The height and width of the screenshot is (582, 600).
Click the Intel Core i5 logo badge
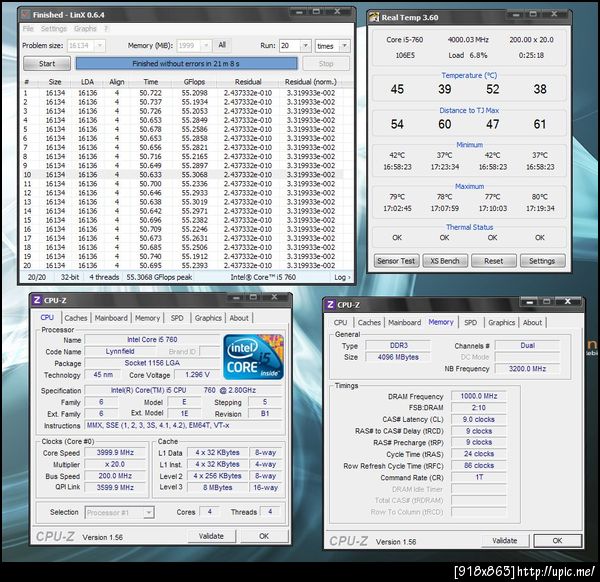(253, 357)
